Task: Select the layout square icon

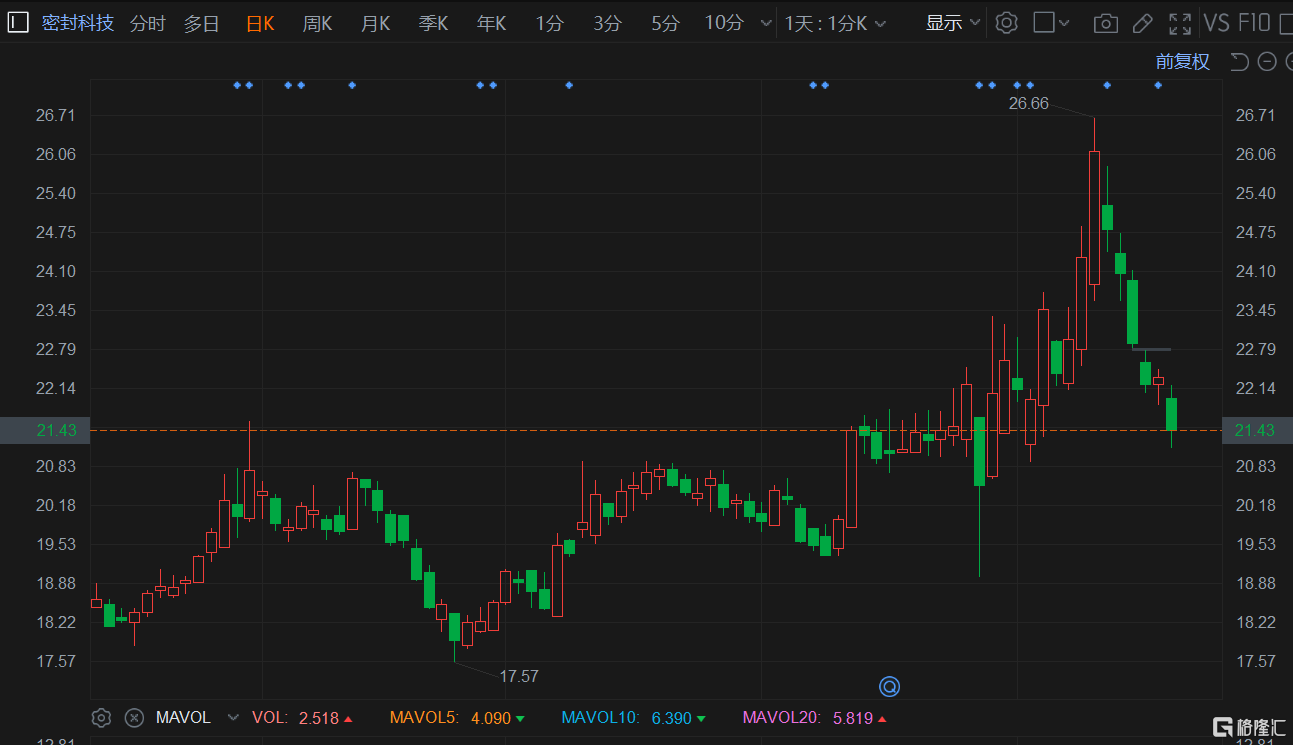Action: [1044, 22]
